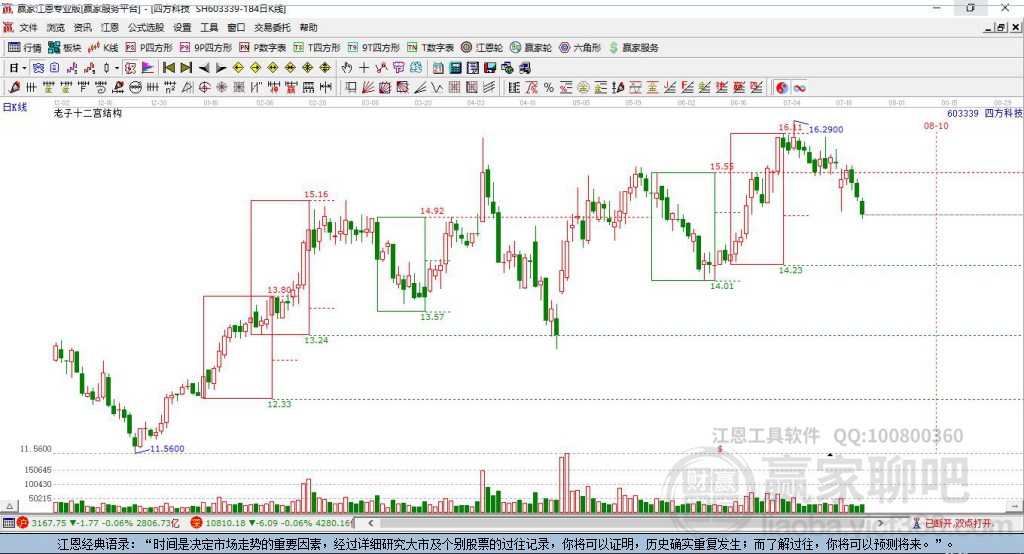The height and width of the screenshot is (554, 1024).
Task: Select the circled 金 golden ratio tool
Action: coord(583,88)
